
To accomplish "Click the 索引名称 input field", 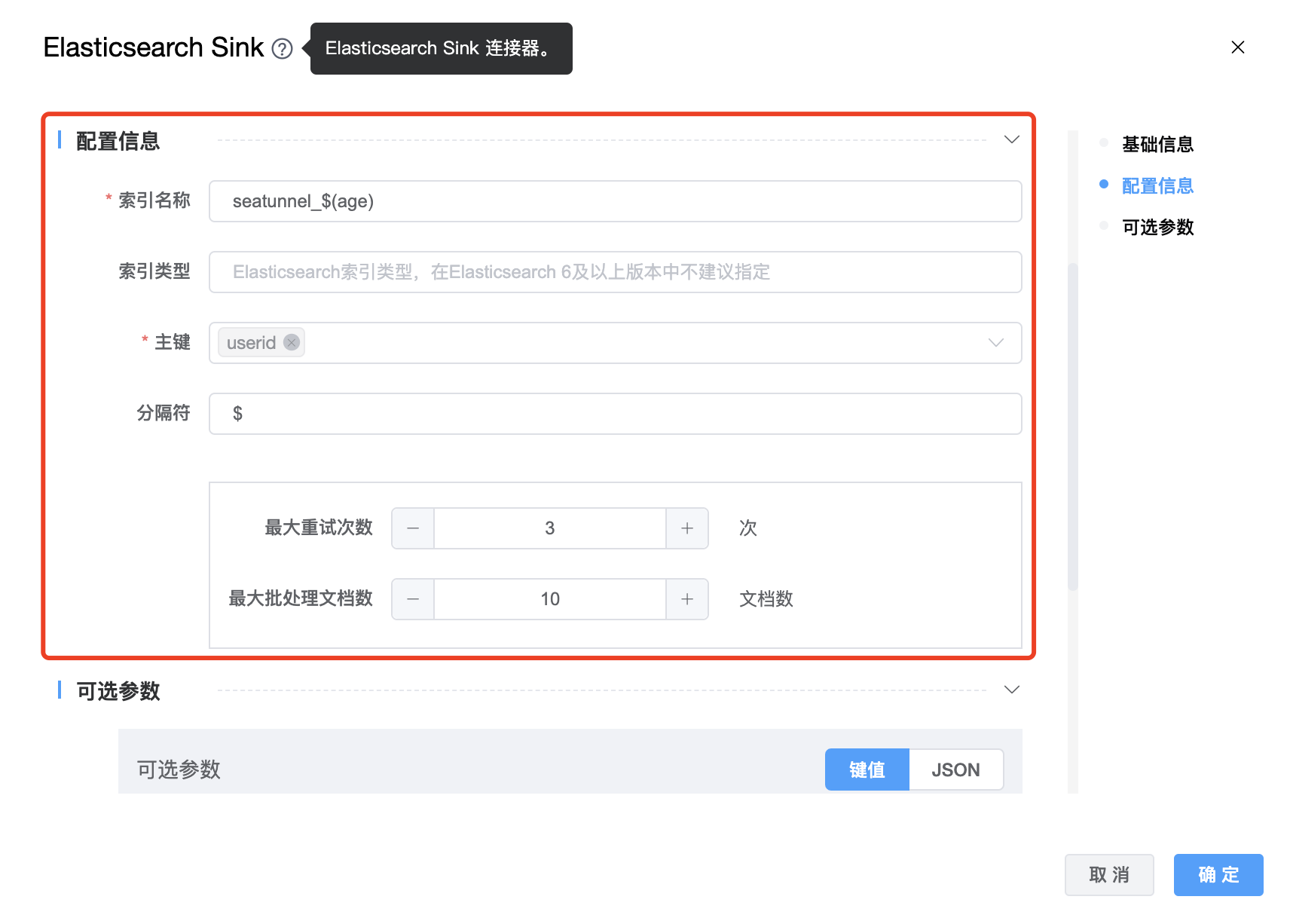I will coord(615,201).
